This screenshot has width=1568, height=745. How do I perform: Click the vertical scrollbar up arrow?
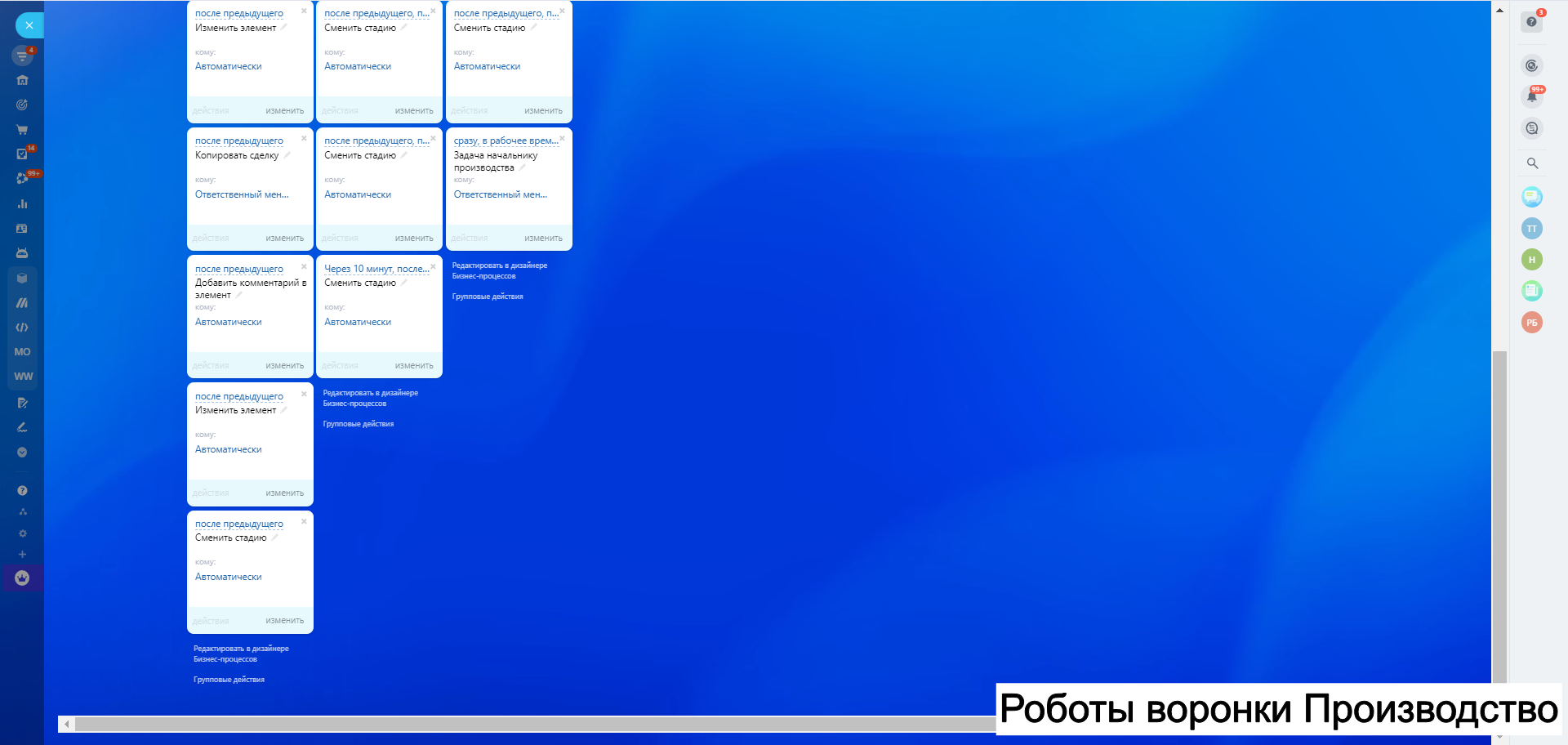1499,11
